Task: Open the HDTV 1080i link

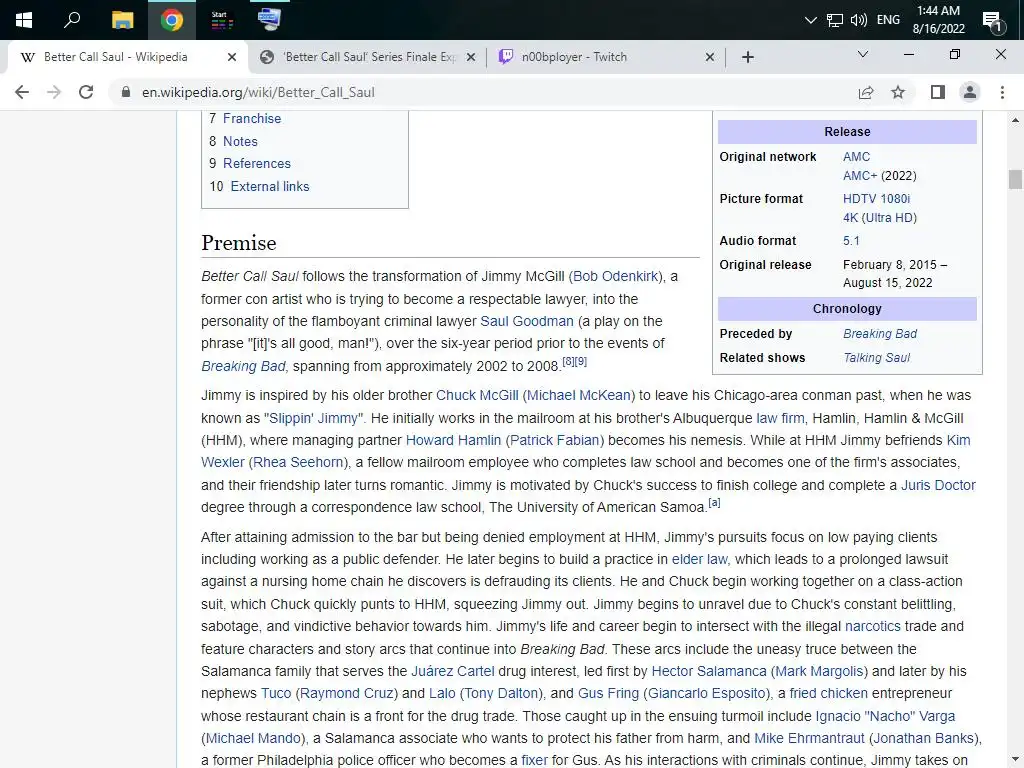Action: click(x=876, y=199)
